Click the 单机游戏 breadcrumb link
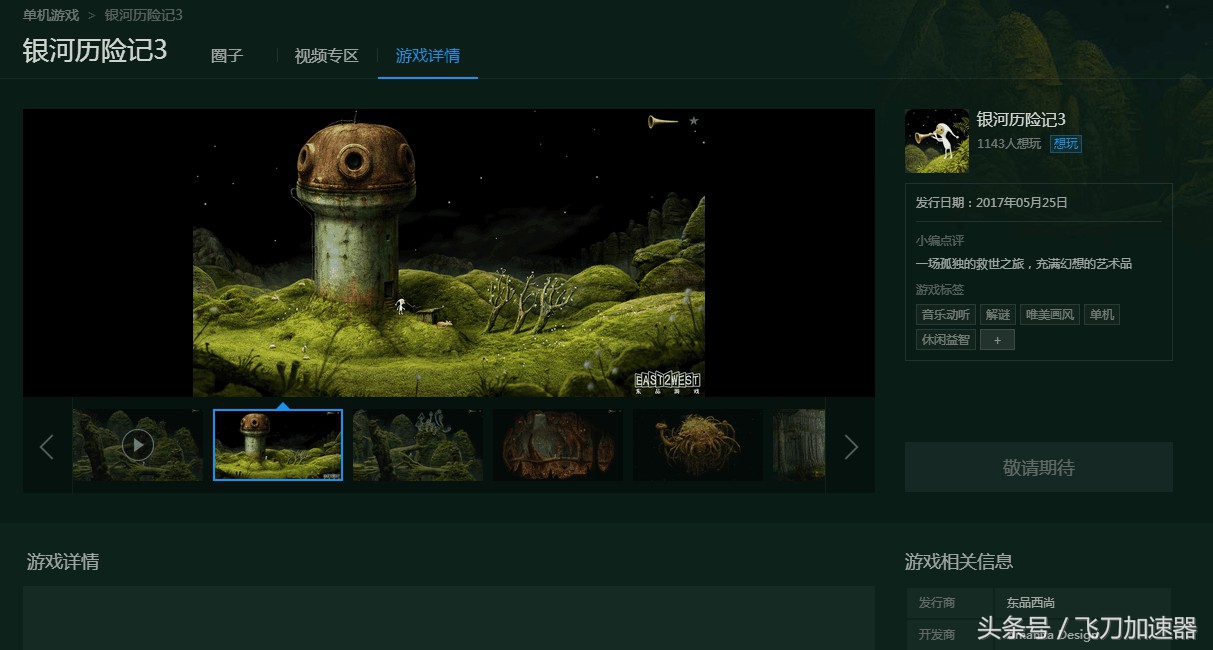 point(51,15)
